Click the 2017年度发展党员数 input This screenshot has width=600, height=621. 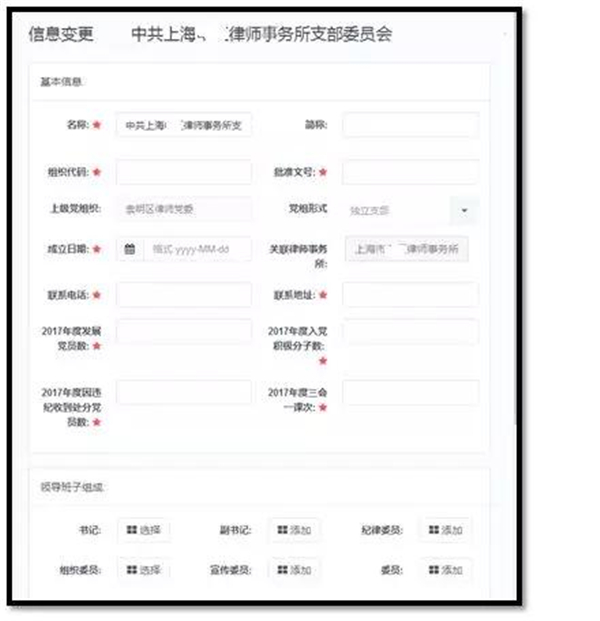[184, 331]
